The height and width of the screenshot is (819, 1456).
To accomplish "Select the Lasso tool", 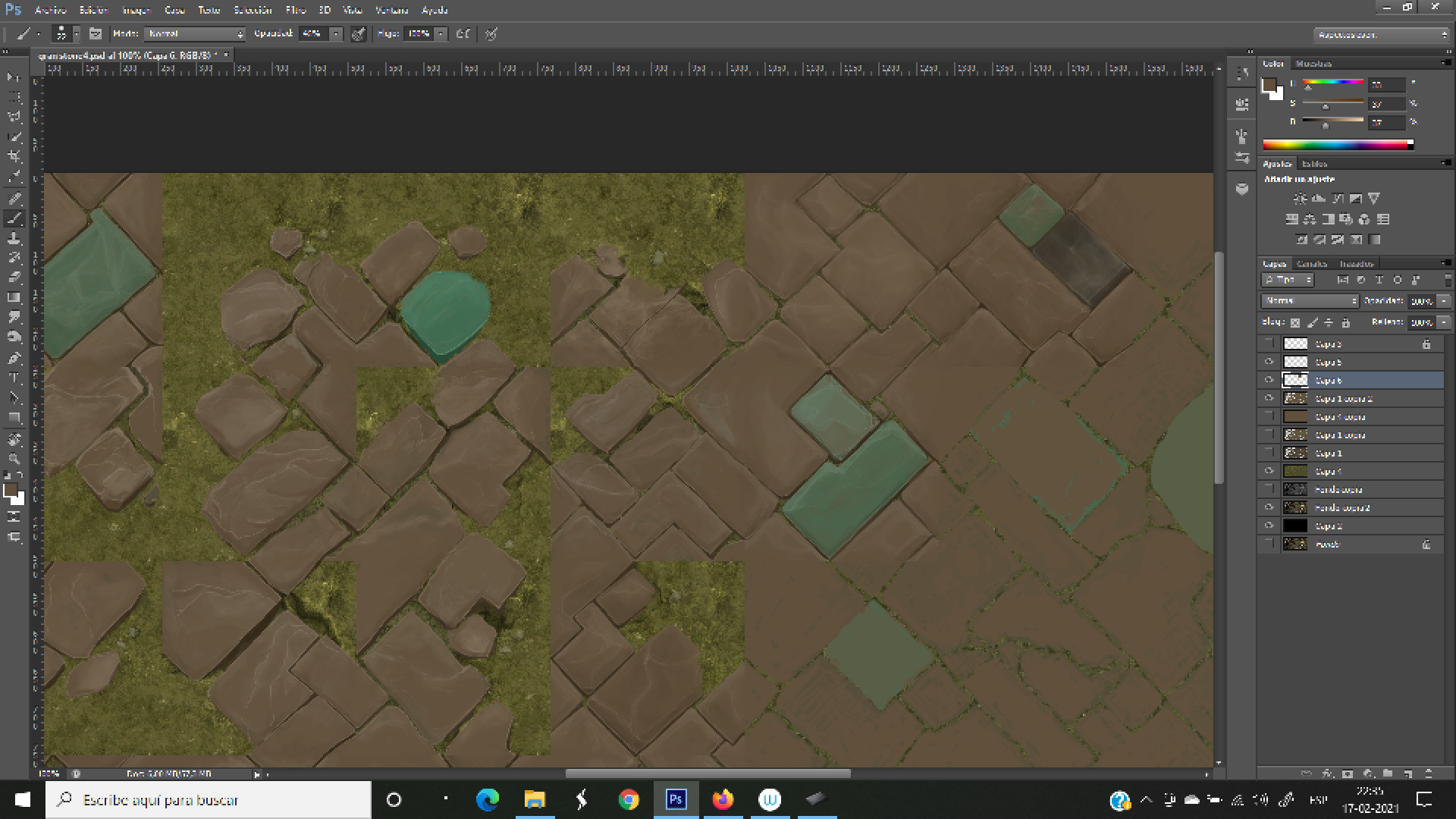I will [14, 117].
